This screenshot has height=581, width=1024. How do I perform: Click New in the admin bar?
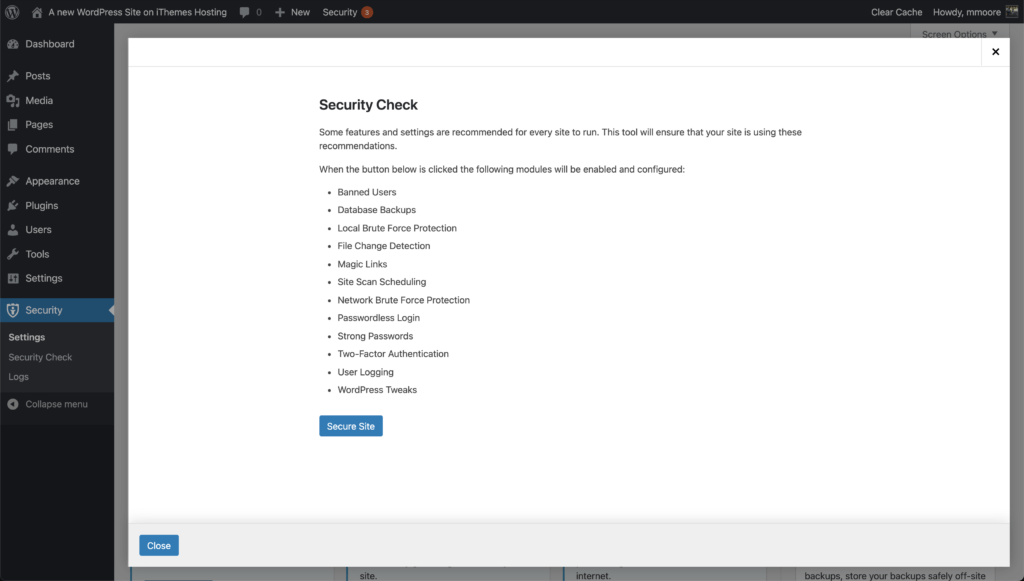[300, 12]
